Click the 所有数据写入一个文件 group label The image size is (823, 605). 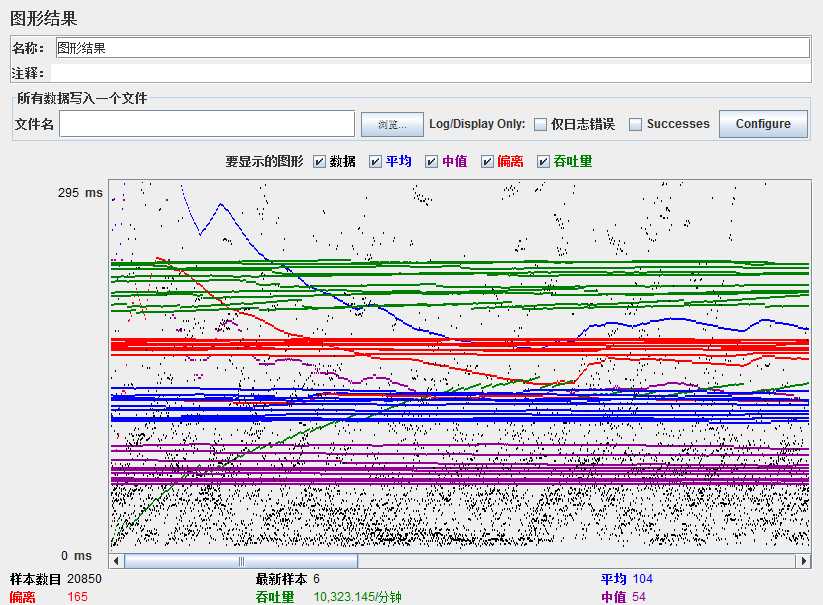click(x=82, y=98)
